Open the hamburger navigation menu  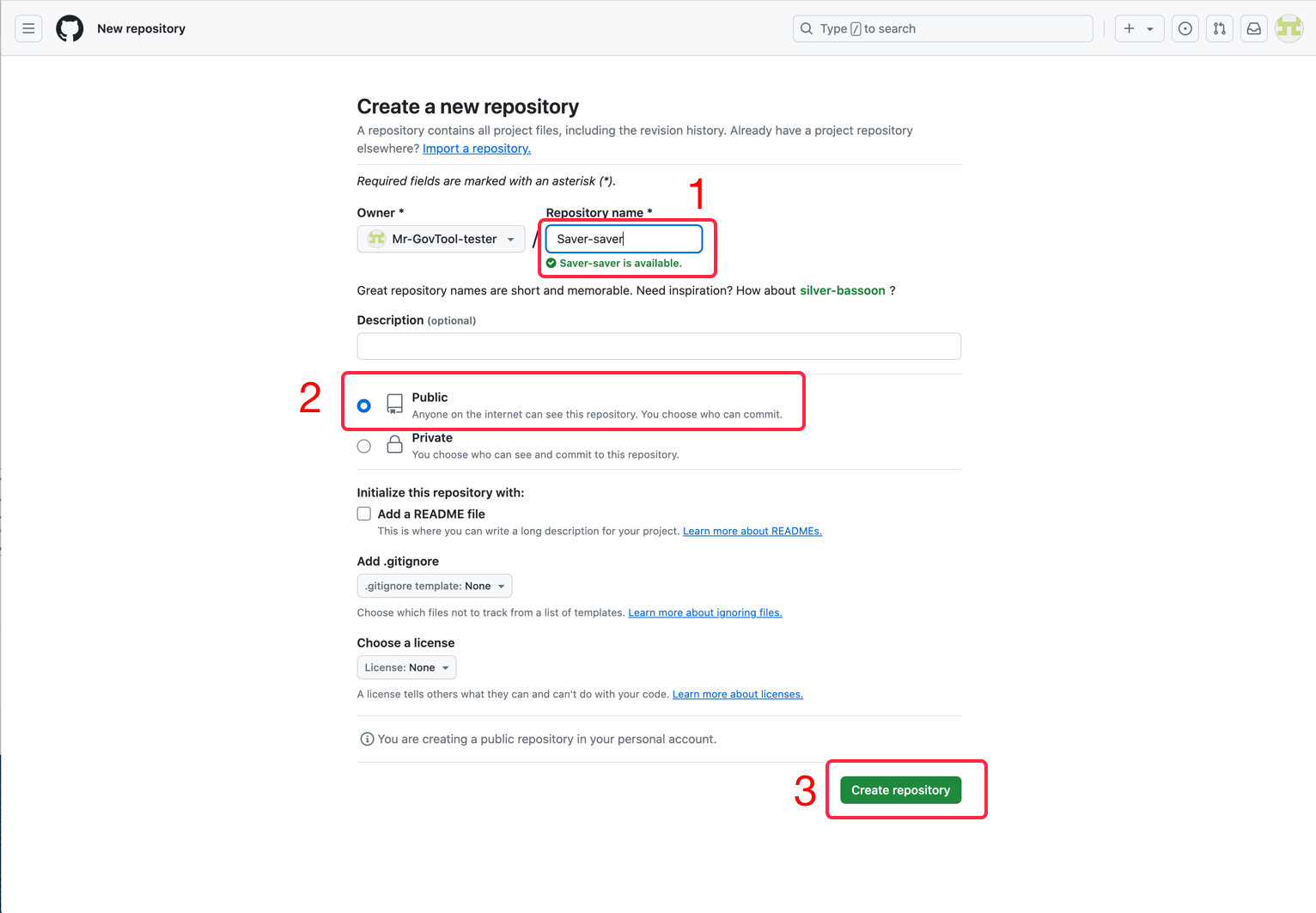[x=28, y=28]
